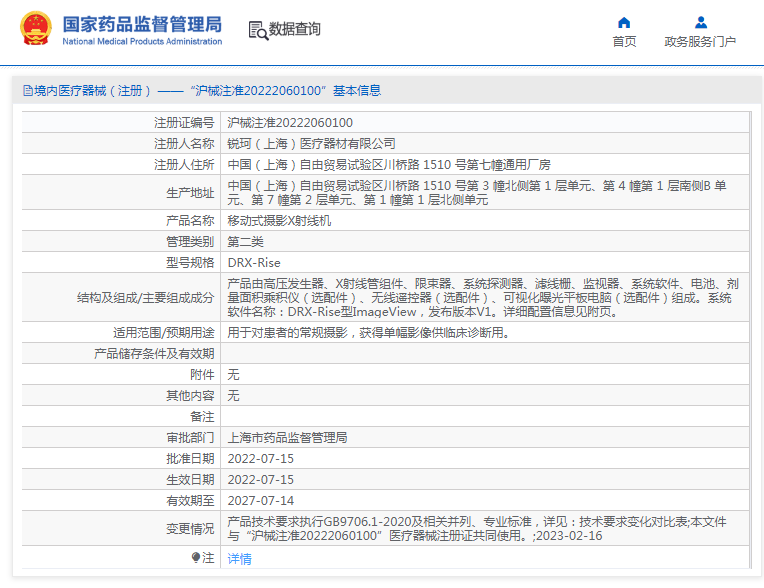Click the bulb icon beside 注
The width and height of the screenshot is (764, 588).
point(196,557)
